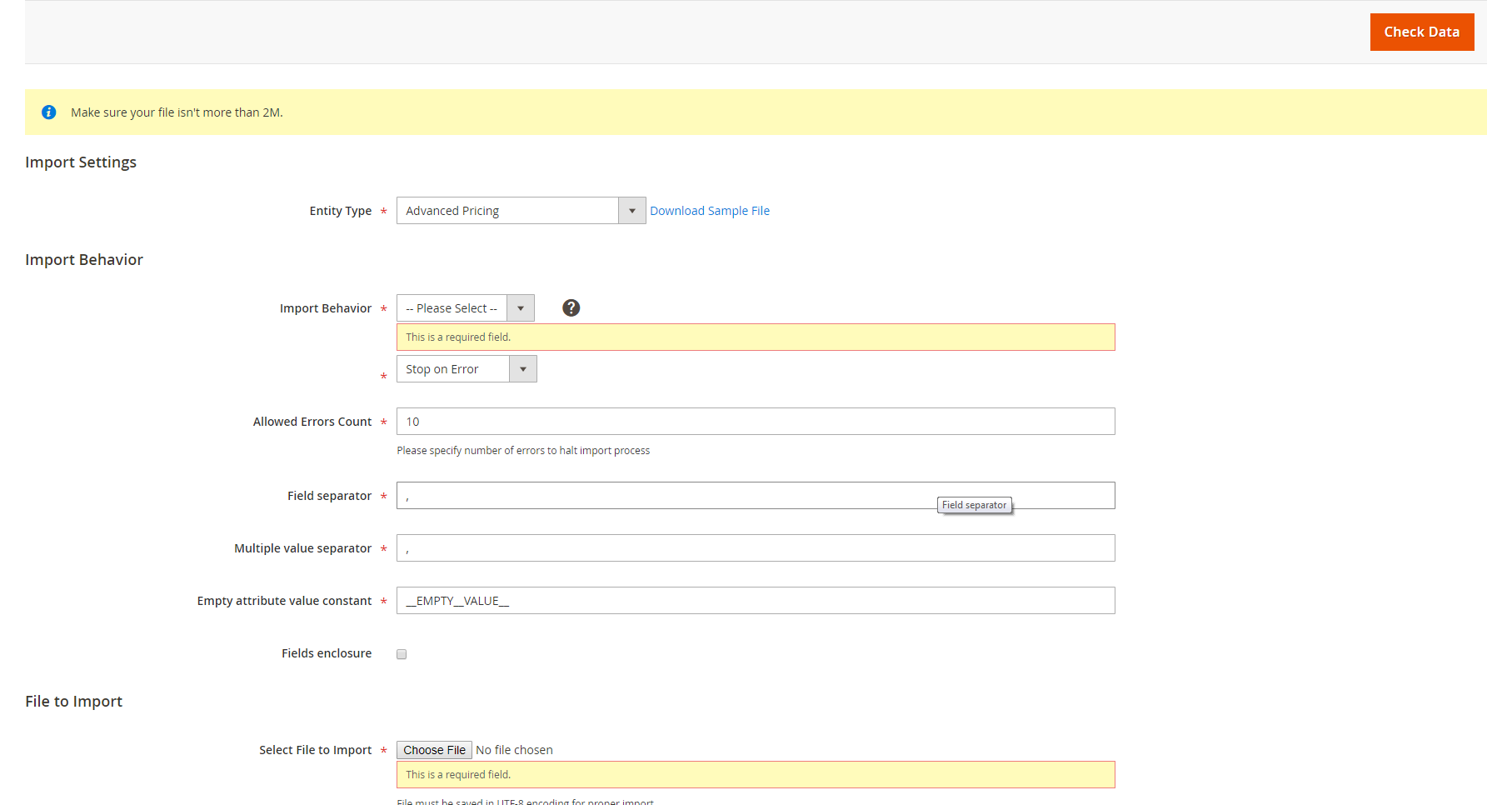1512x805 pixels.
Task: Click the Check Data button
Action: click(1421, 32)
